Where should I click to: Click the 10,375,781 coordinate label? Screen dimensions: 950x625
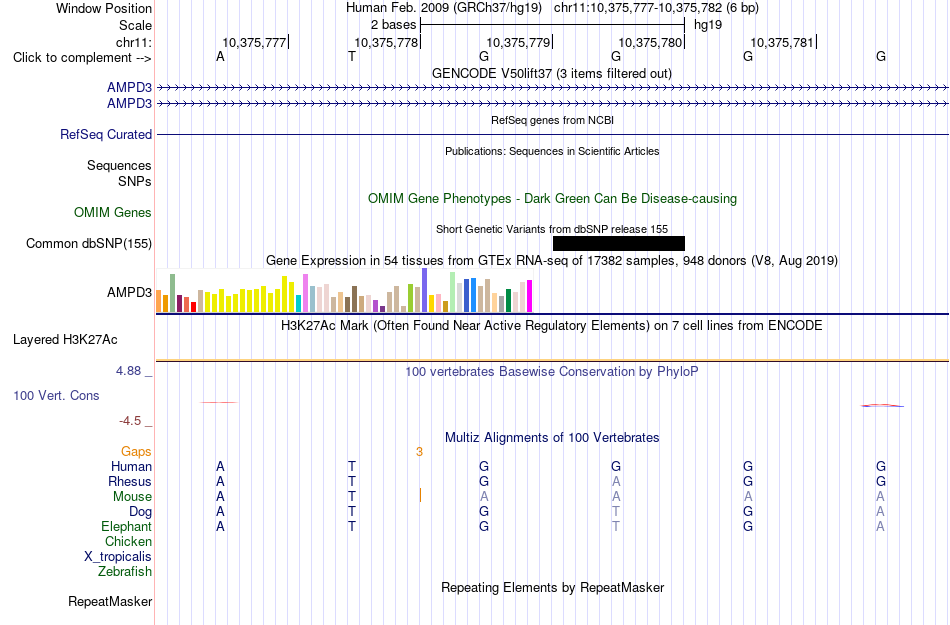coord(782,42)
